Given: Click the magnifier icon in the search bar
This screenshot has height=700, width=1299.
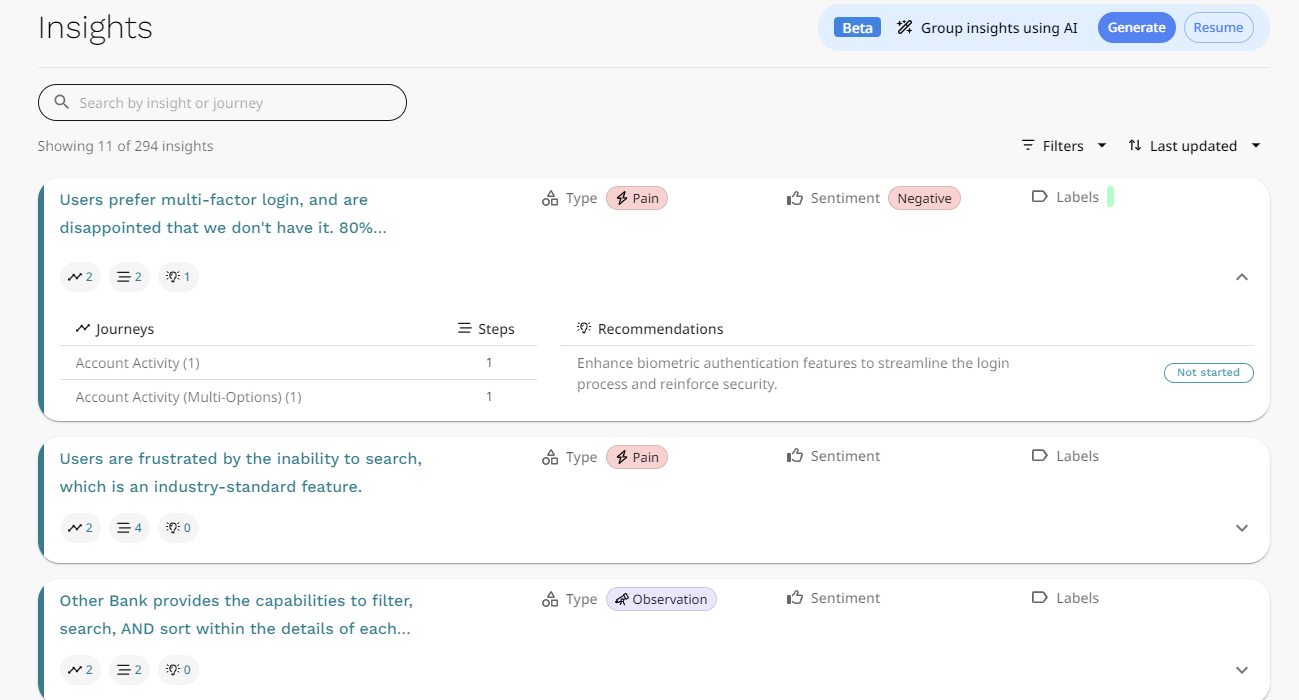Looking at the screenshot, I should pyautogui.click(x=61, y=102).
